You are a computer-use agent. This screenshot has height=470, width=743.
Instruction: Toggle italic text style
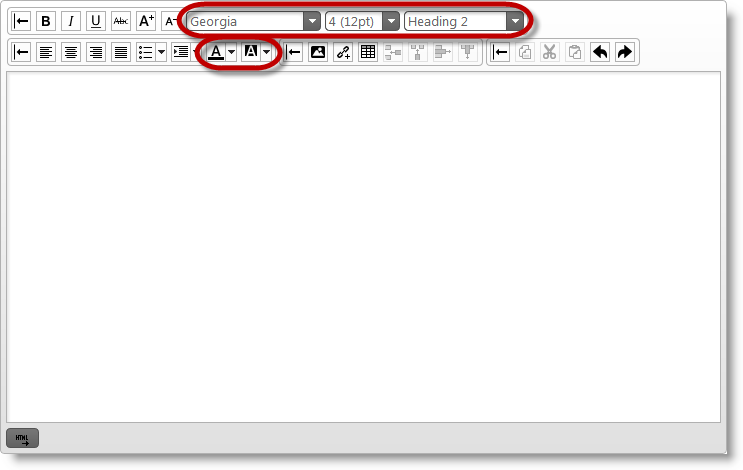(71, 21)
